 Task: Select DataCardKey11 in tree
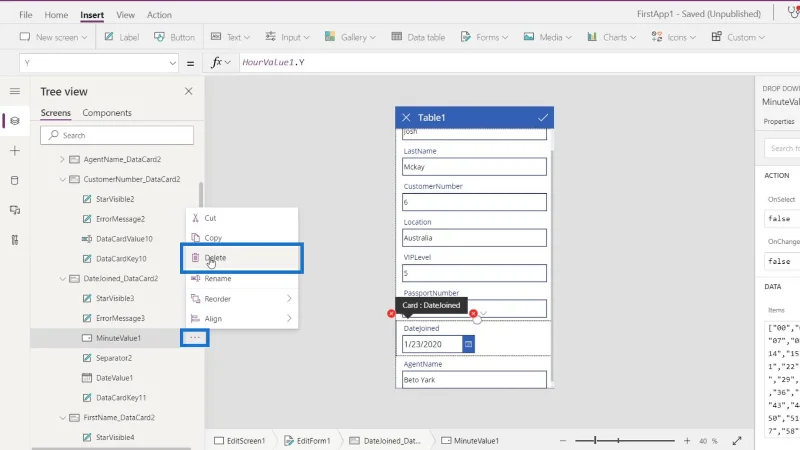point(121,398)
